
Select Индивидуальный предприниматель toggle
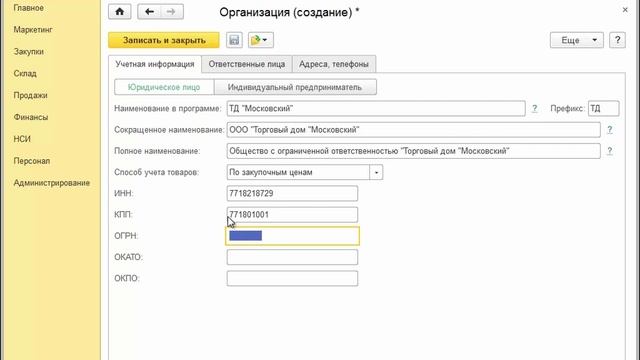click(x=295, y=87)
